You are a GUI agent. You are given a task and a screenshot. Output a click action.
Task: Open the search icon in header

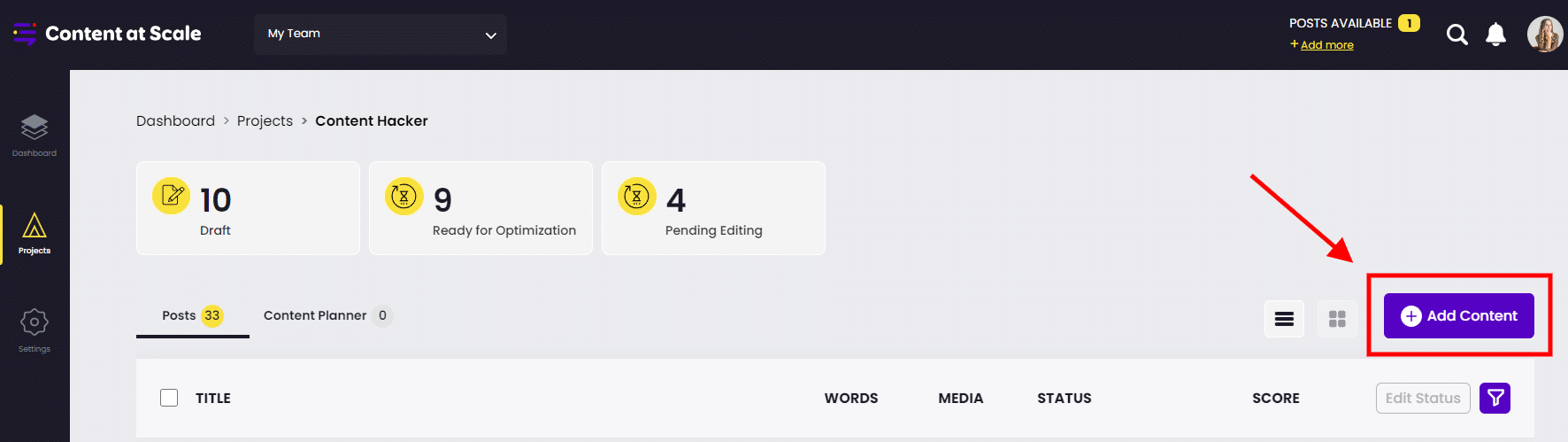pyautogui.click(x=1457, y=35)
